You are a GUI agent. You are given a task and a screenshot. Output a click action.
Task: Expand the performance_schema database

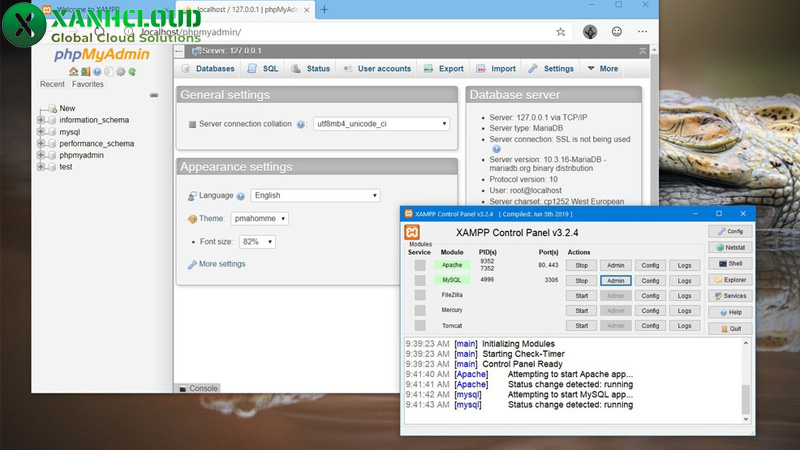point(41,143)
